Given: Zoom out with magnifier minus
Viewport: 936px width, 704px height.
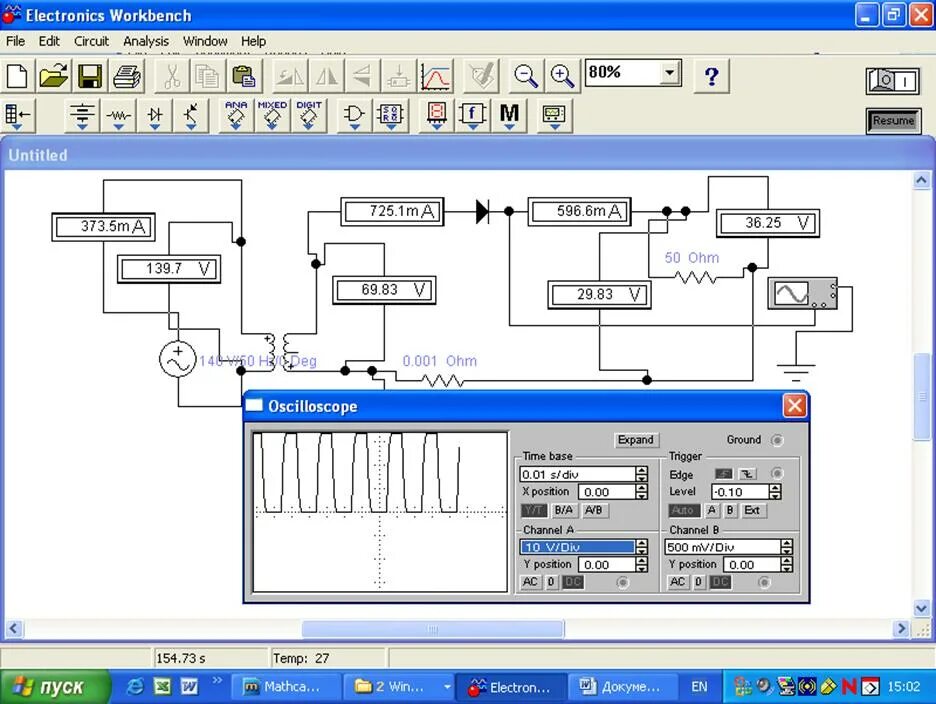Looking at the screenshot, I should [x=526, y=76].
